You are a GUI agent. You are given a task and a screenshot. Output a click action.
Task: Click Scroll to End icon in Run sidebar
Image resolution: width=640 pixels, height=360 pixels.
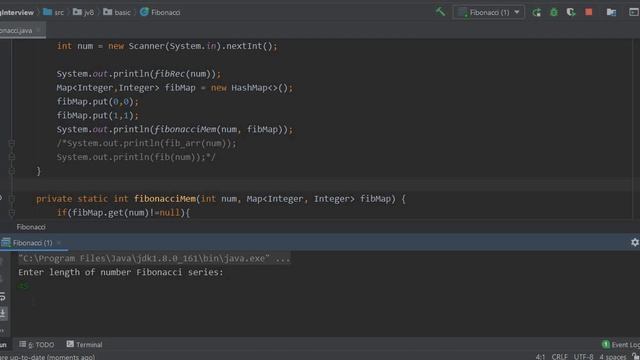(3, 313)
